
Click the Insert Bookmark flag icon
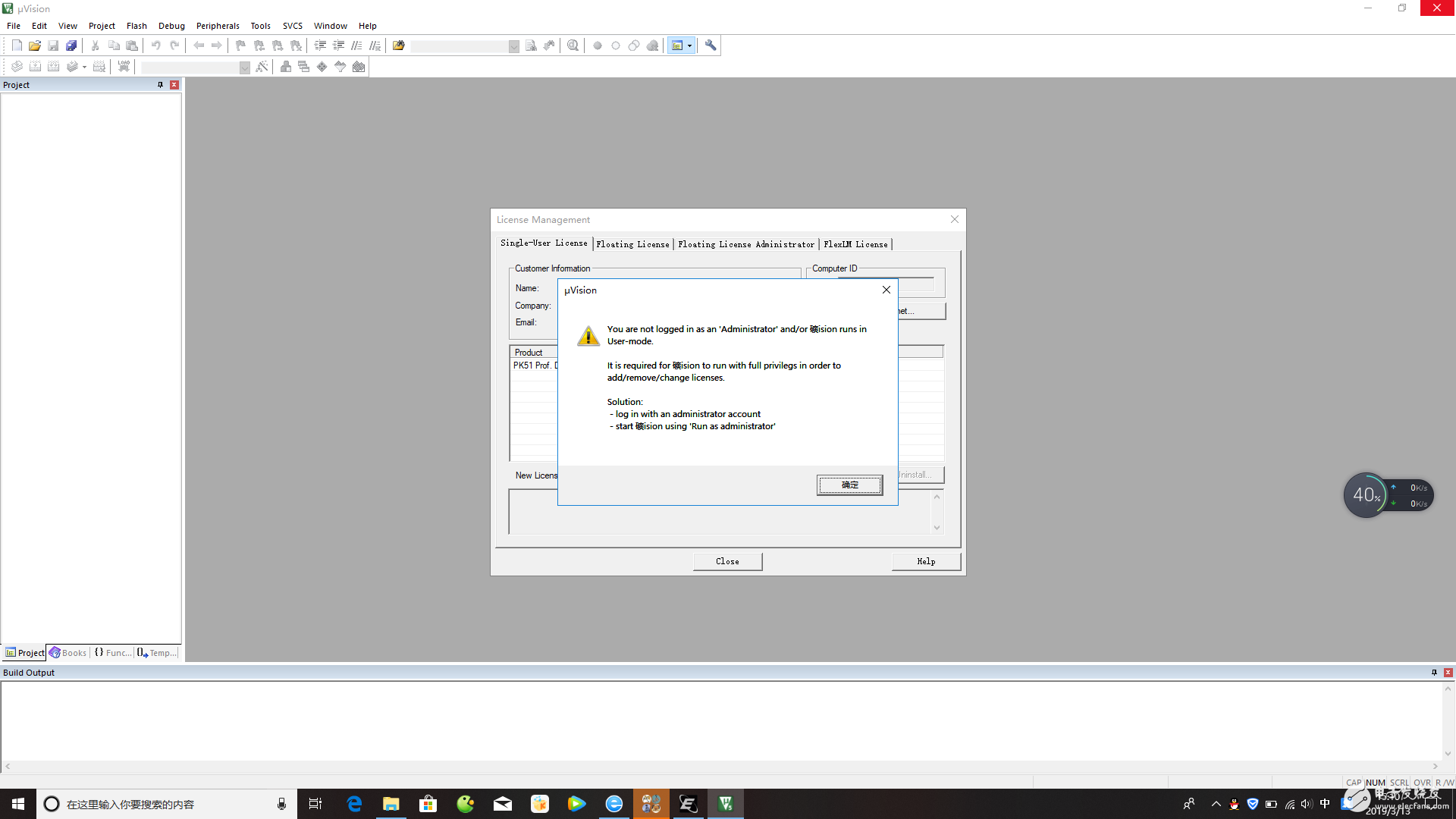tap(241, 45)
